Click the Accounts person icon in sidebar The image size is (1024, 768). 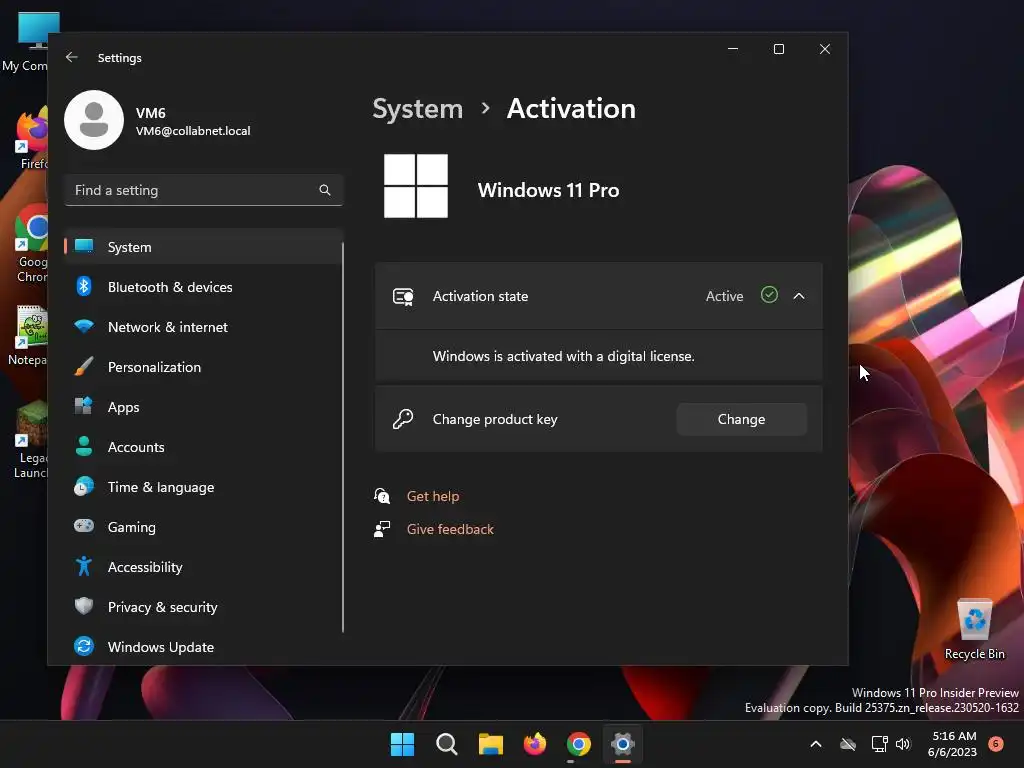(84, 447)
